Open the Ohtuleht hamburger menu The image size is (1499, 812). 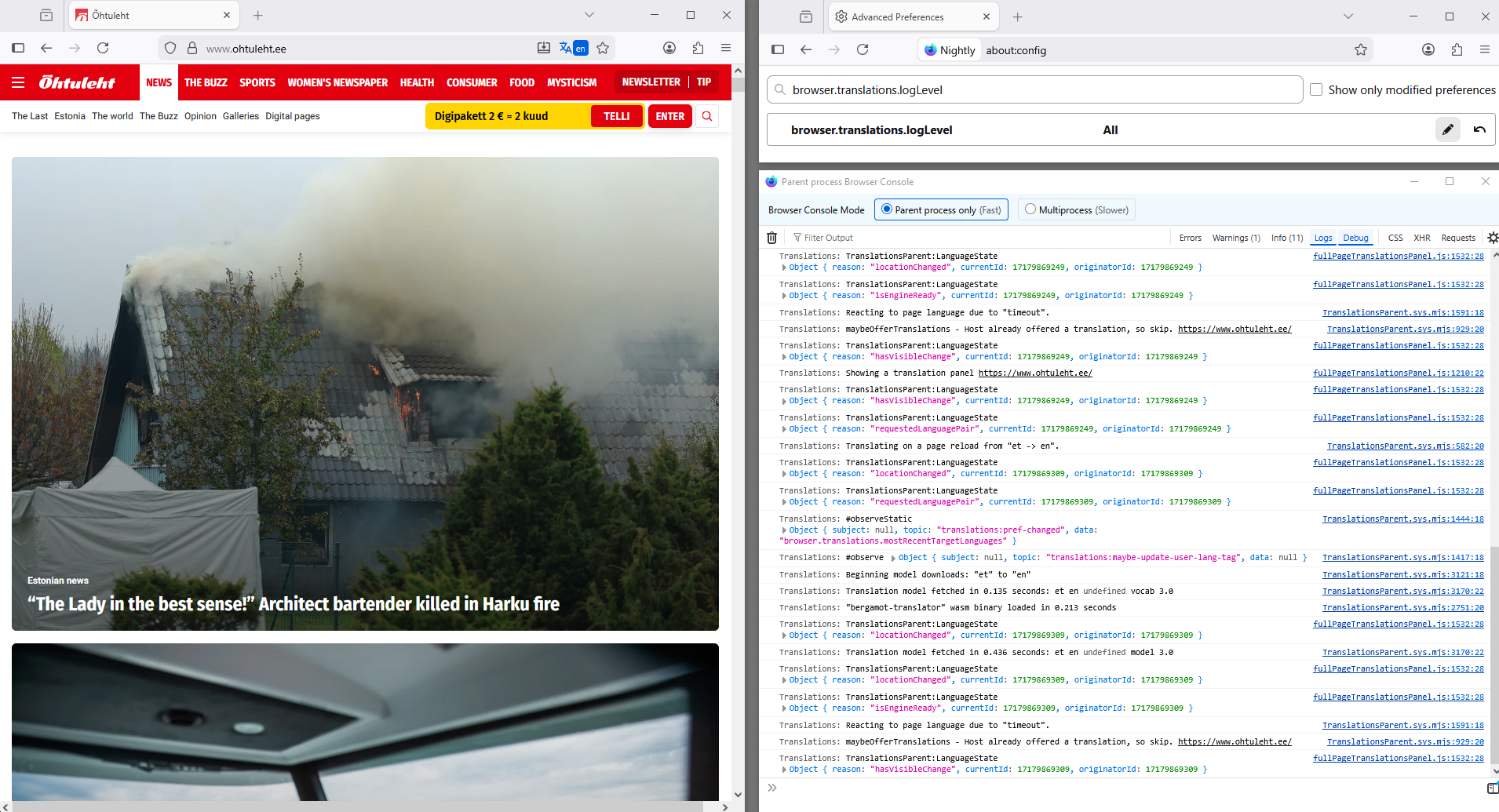(18, 82)
